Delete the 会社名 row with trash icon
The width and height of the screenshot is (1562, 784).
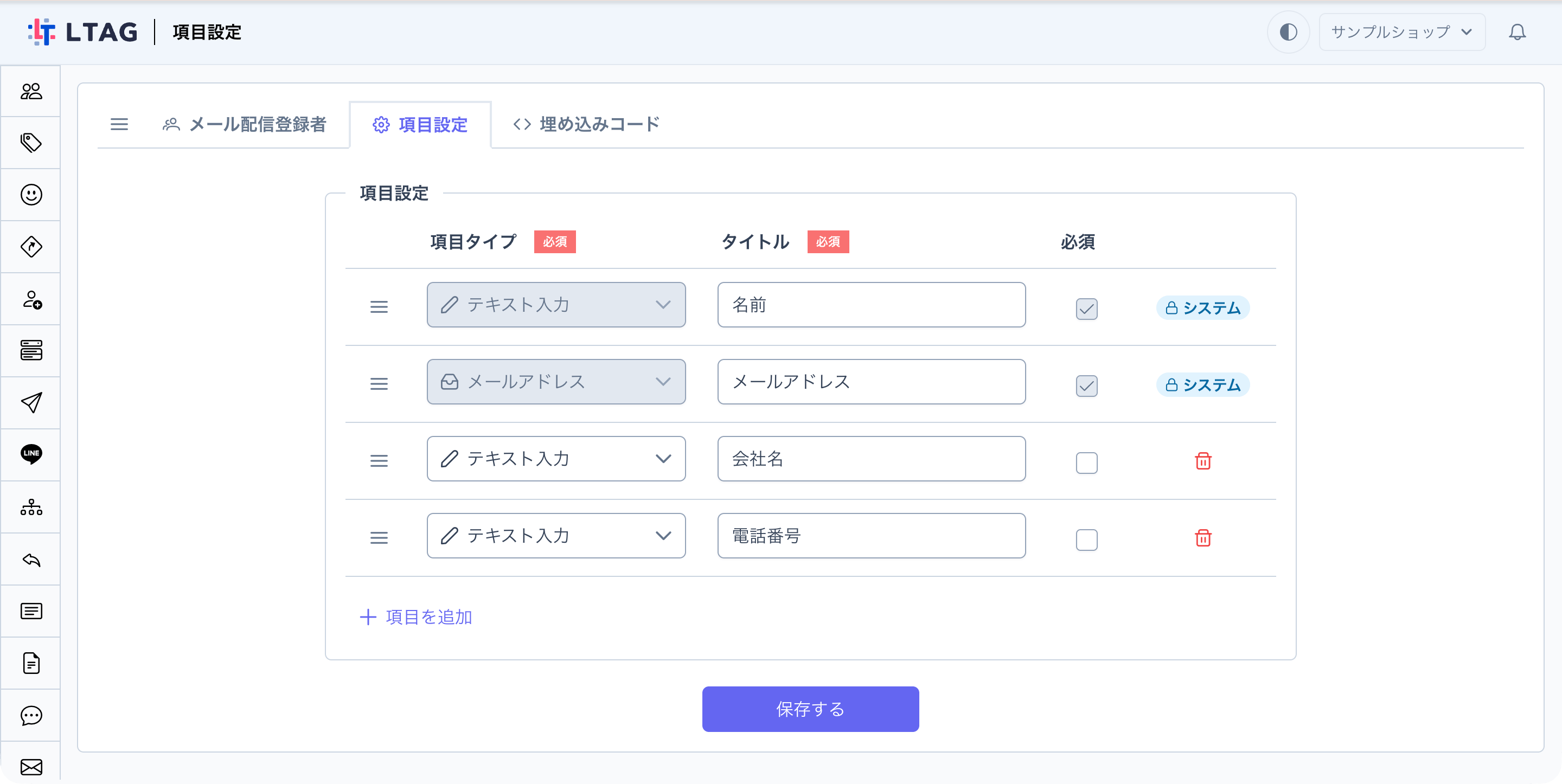tap(1203, 461)
